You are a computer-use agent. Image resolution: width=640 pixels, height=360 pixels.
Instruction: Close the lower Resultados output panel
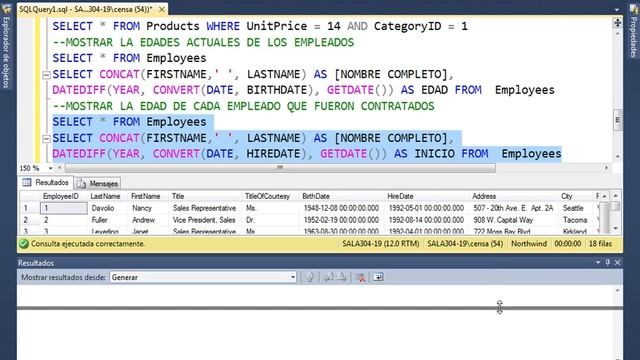(617, 262)
